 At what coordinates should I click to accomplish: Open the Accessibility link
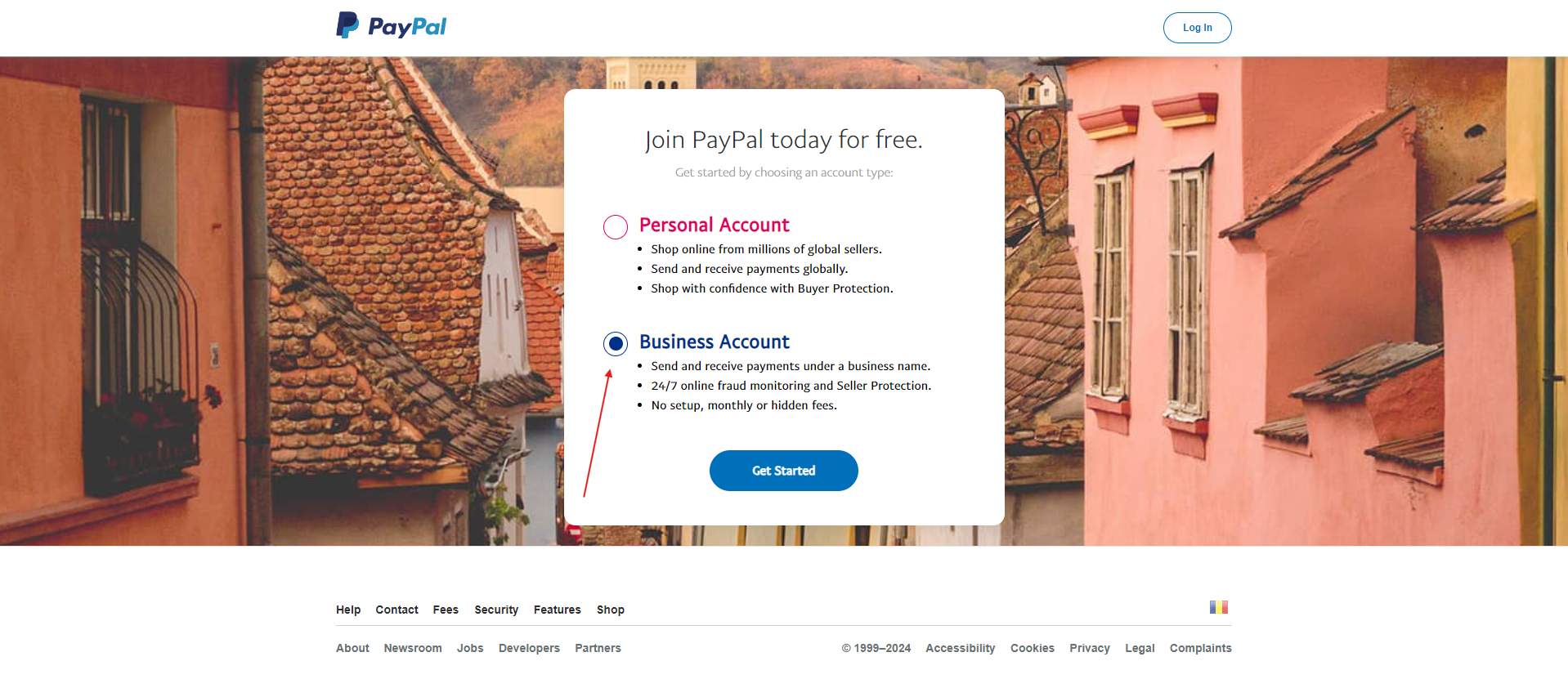click(x=960, y=648)
